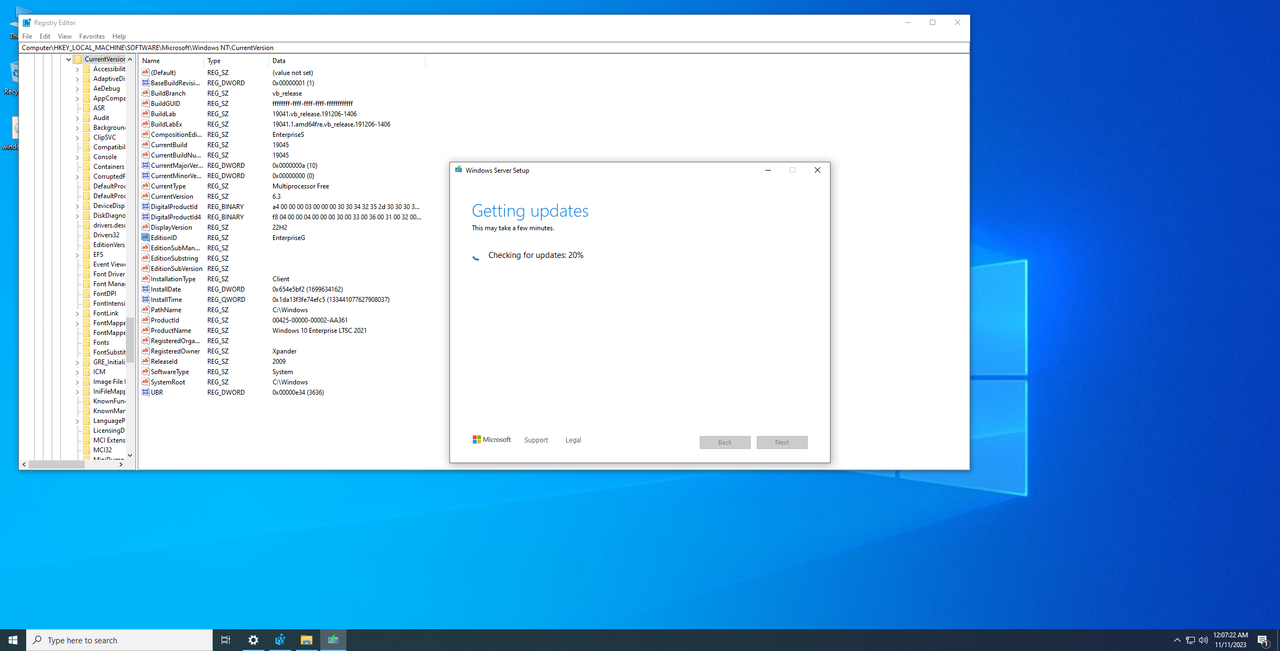Screen dimensions: 1280x651
Task: Click the EFS key folder icon
Action: point(87,254)
